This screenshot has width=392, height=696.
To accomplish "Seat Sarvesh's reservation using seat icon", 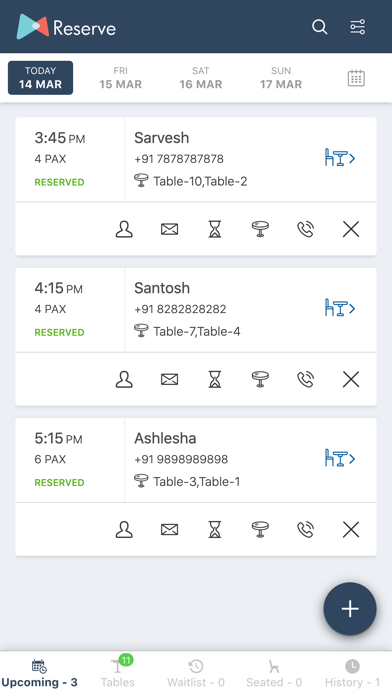I will [340, 158].
